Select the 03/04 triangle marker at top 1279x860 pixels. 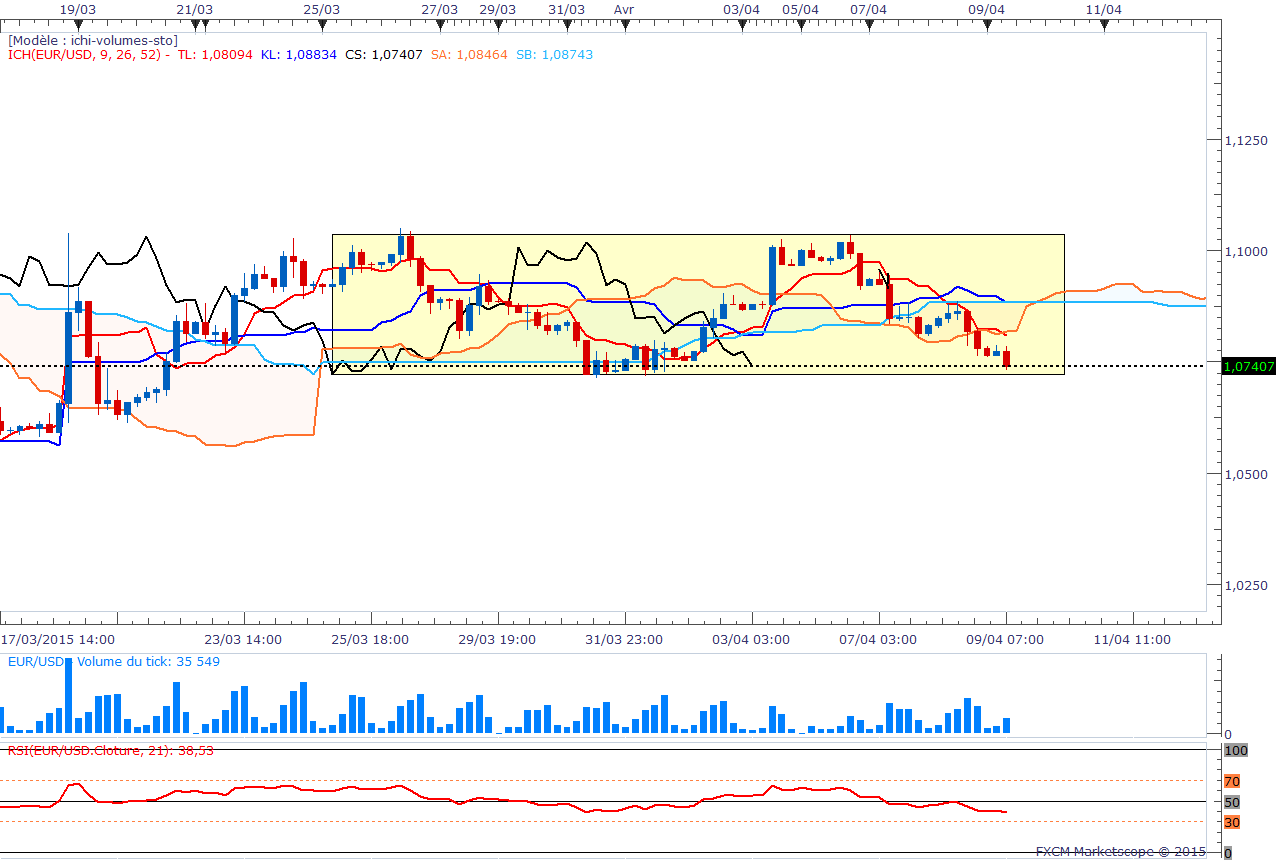pos(742,26)
